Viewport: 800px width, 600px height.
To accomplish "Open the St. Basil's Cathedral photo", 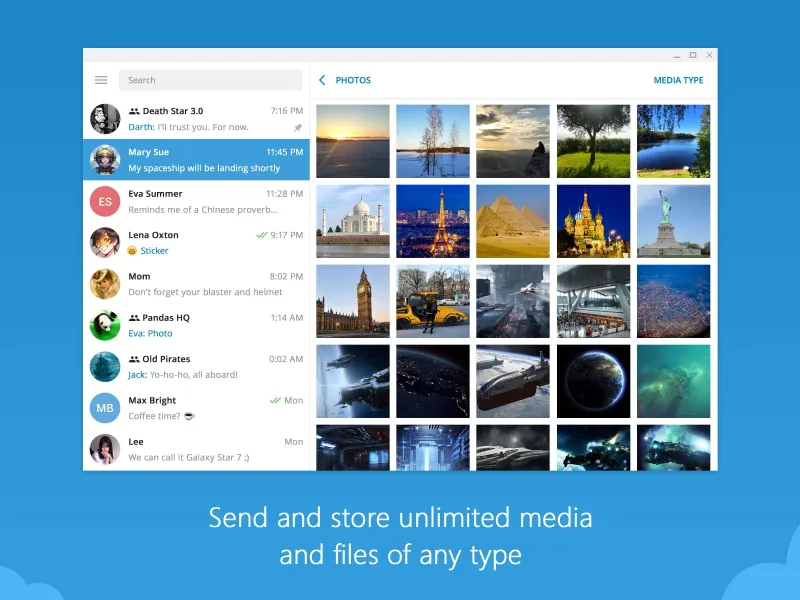I will pos(593,221).
